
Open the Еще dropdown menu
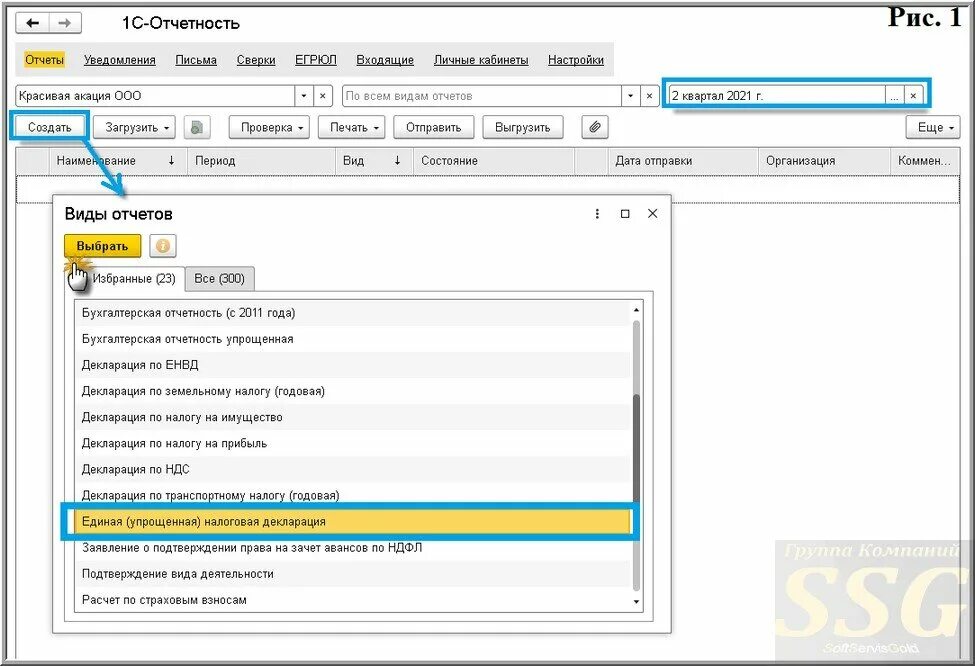tap(933, 127)
